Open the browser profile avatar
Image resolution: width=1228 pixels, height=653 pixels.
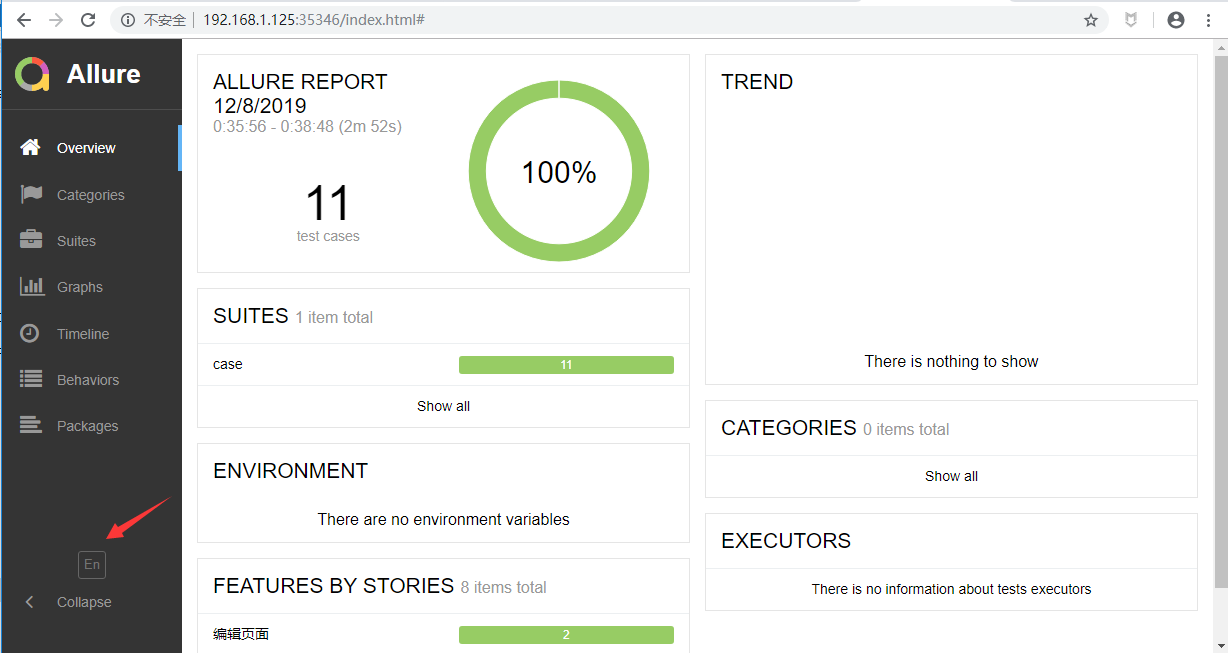(1176, 20)
